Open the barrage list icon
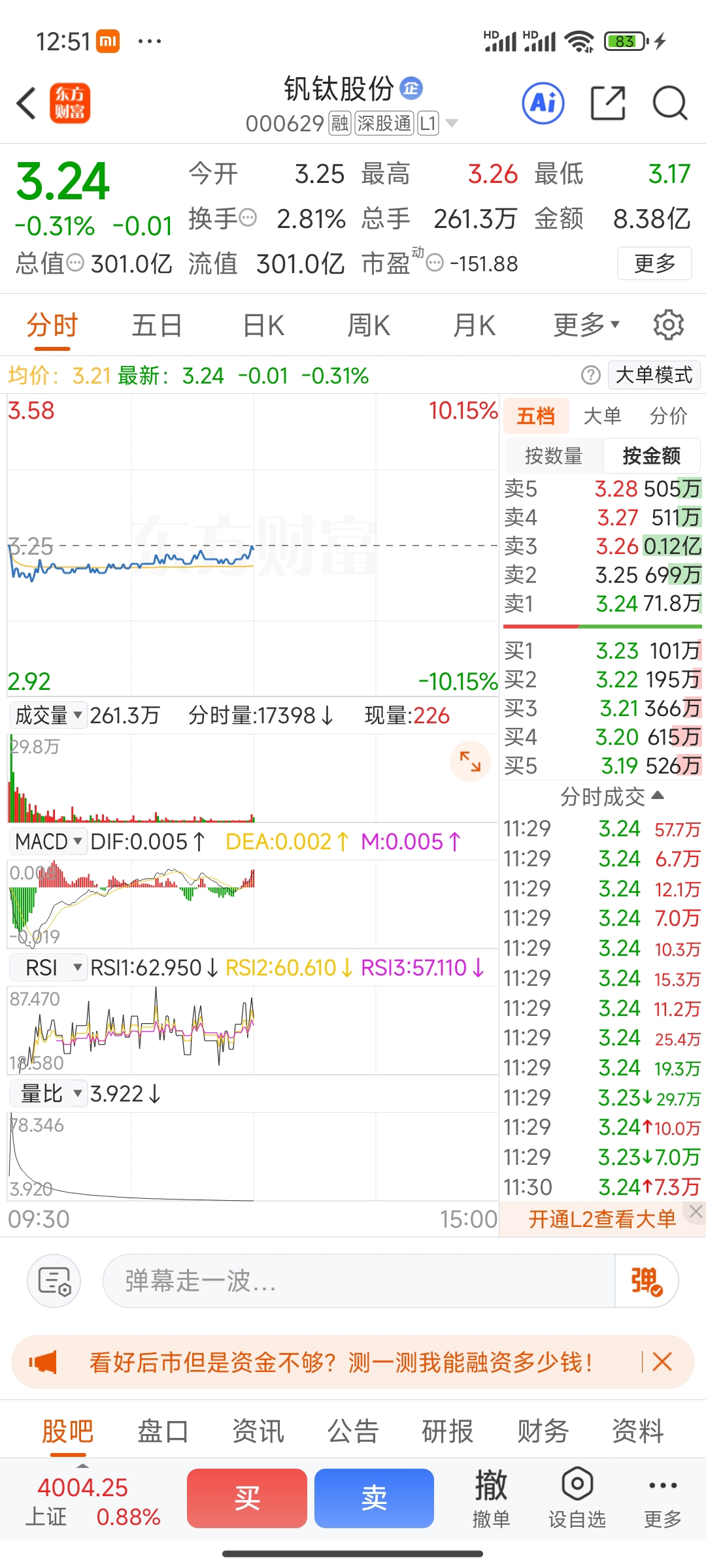Image resolution: width=706 pixels, height=1568 pixels. [x=54, y=1281]
